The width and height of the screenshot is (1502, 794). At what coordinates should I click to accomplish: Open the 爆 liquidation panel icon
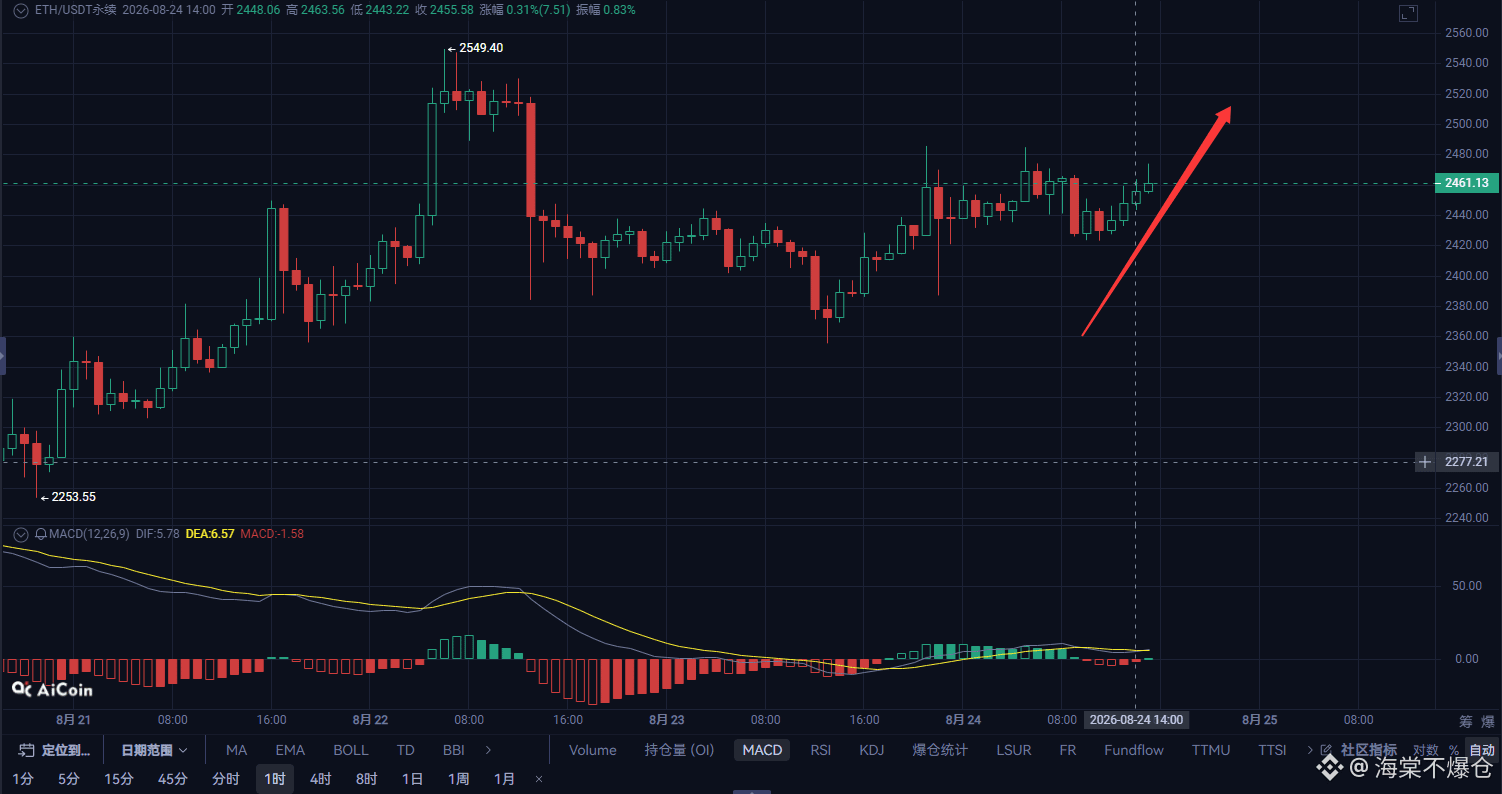pyautogui.click(x=1488, y=721)
